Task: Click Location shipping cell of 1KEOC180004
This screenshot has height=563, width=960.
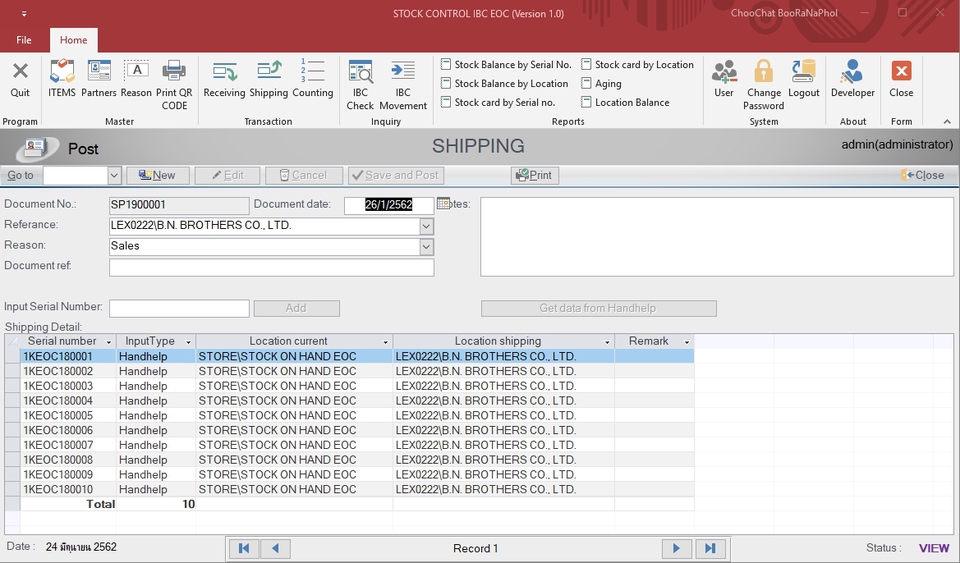Action: 504,401
